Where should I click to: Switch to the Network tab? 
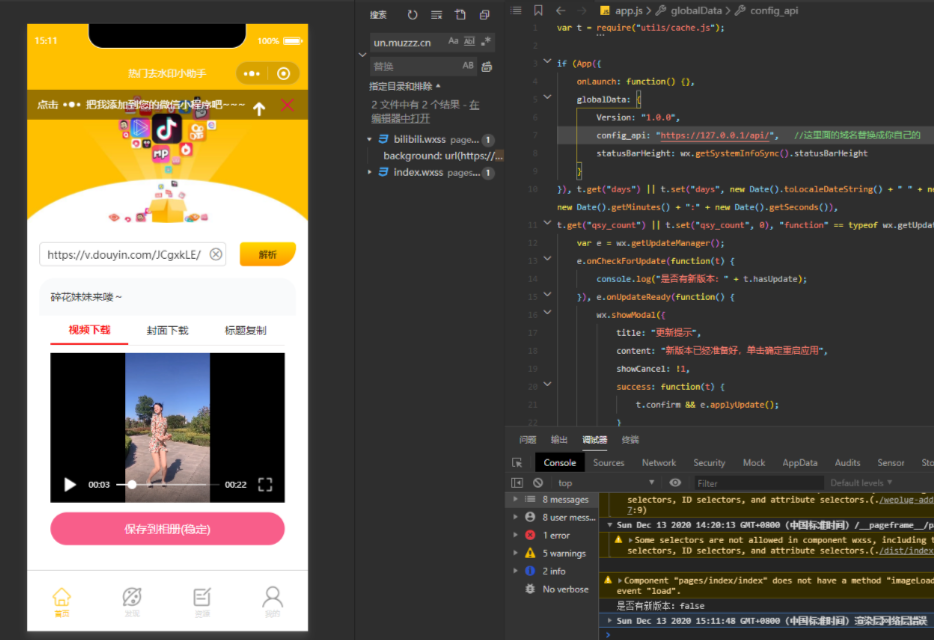coord(658,462)
